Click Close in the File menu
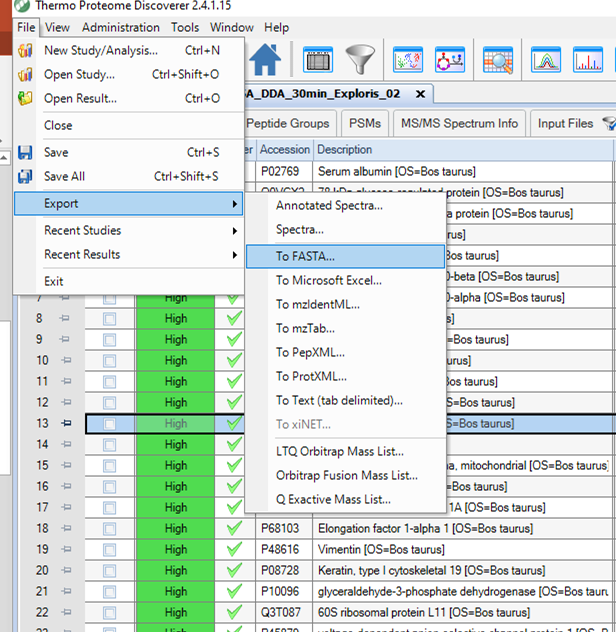Viewport: 616px width, 632px height. [x=129, y=125]
